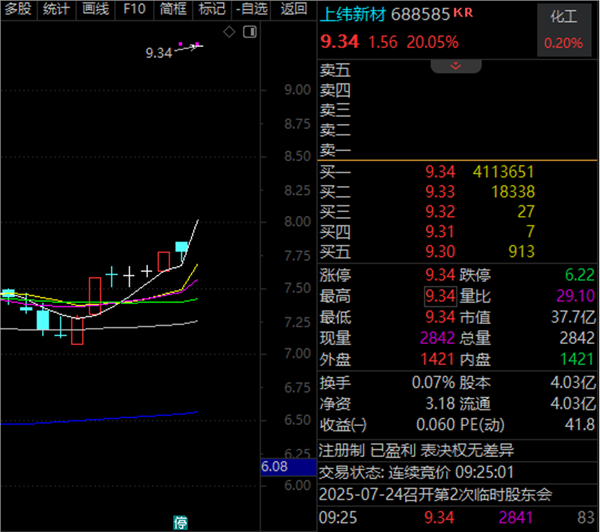This screenshot has width=600, height=532.
Task: Click the 标记 mark button
Action: [212, 9]
